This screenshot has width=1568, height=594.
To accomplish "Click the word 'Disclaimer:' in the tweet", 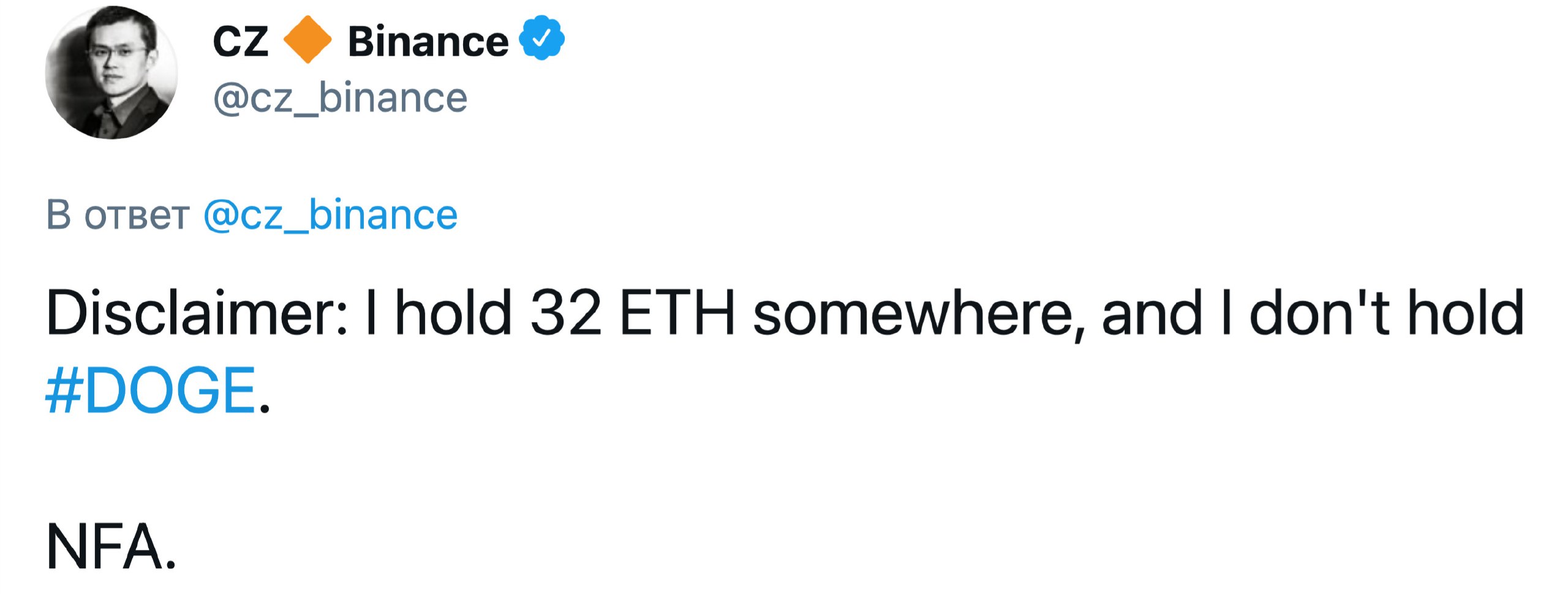I will point(197,313).
